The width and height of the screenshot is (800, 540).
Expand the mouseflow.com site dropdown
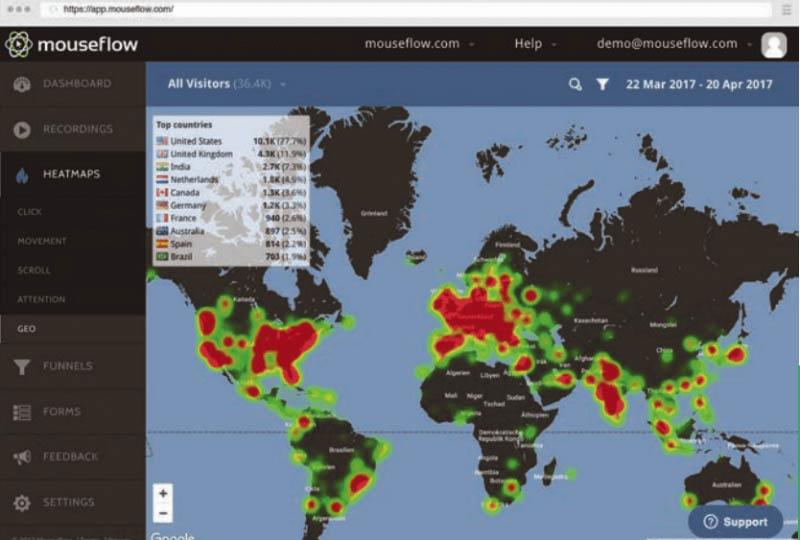(419, 44)
